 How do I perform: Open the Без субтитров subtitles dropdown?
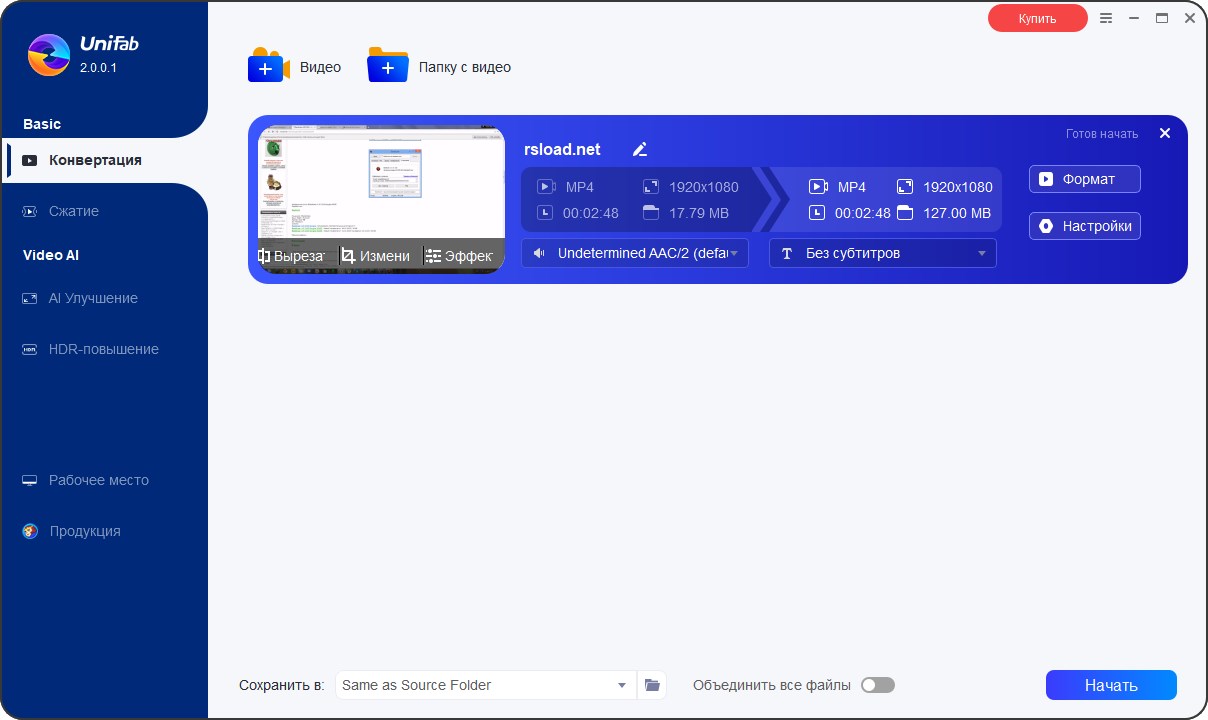(x=881, y=253)
